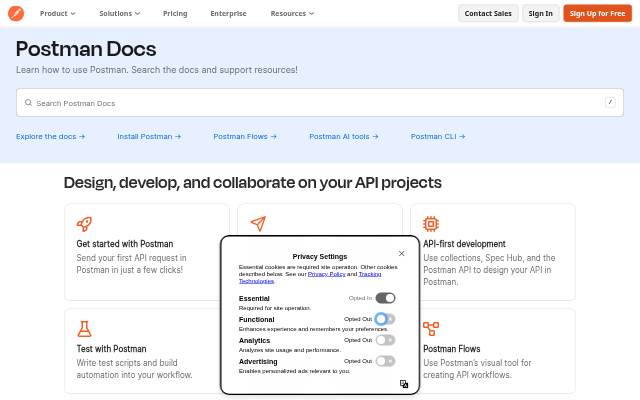Viewport: 640px width, 400px height.
Task: Click the Postman Flows diagram icon
Action: tap(431, 329)
